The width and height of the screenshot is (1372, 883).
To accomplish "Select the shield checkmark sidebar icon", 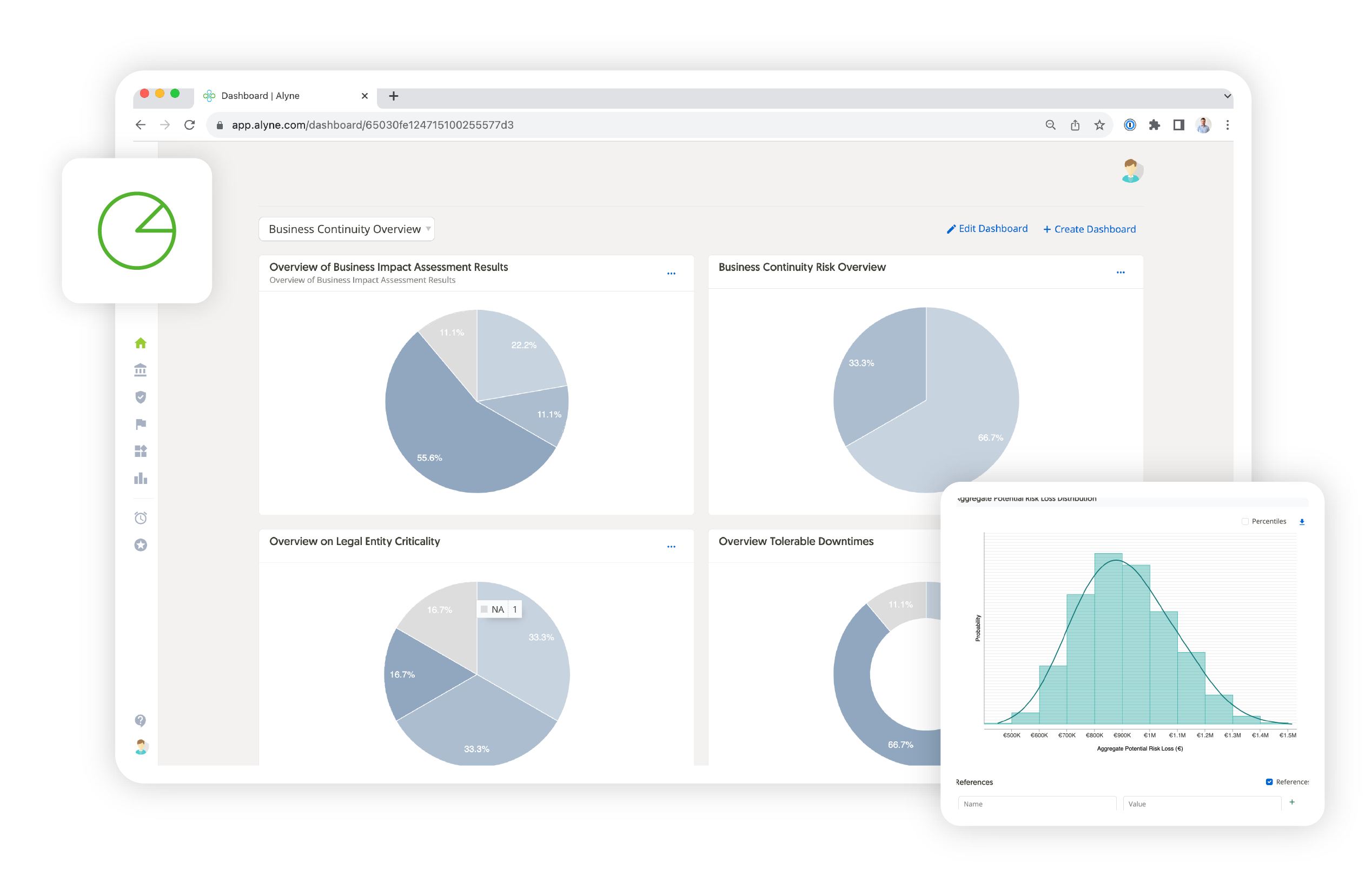I will tap(141, 397).
